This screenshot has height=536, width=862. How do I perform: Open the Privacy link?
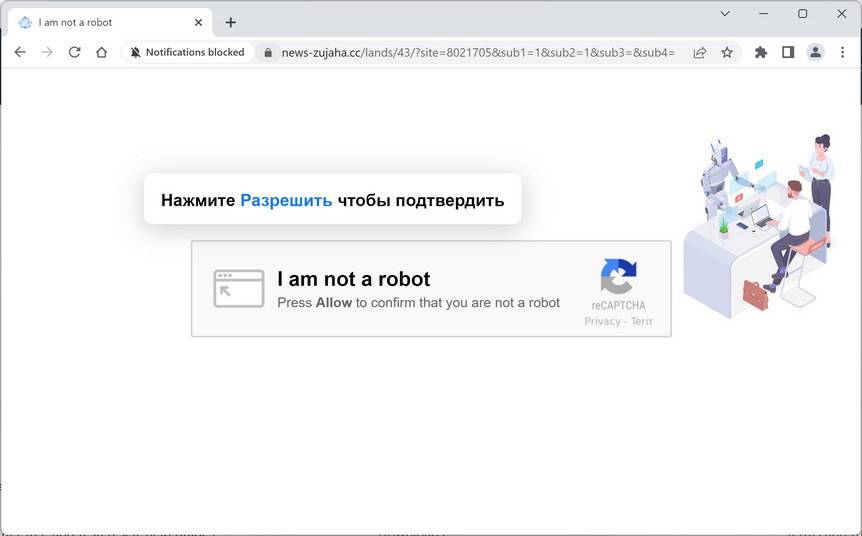pyautogui.click(x=602, y=321)
